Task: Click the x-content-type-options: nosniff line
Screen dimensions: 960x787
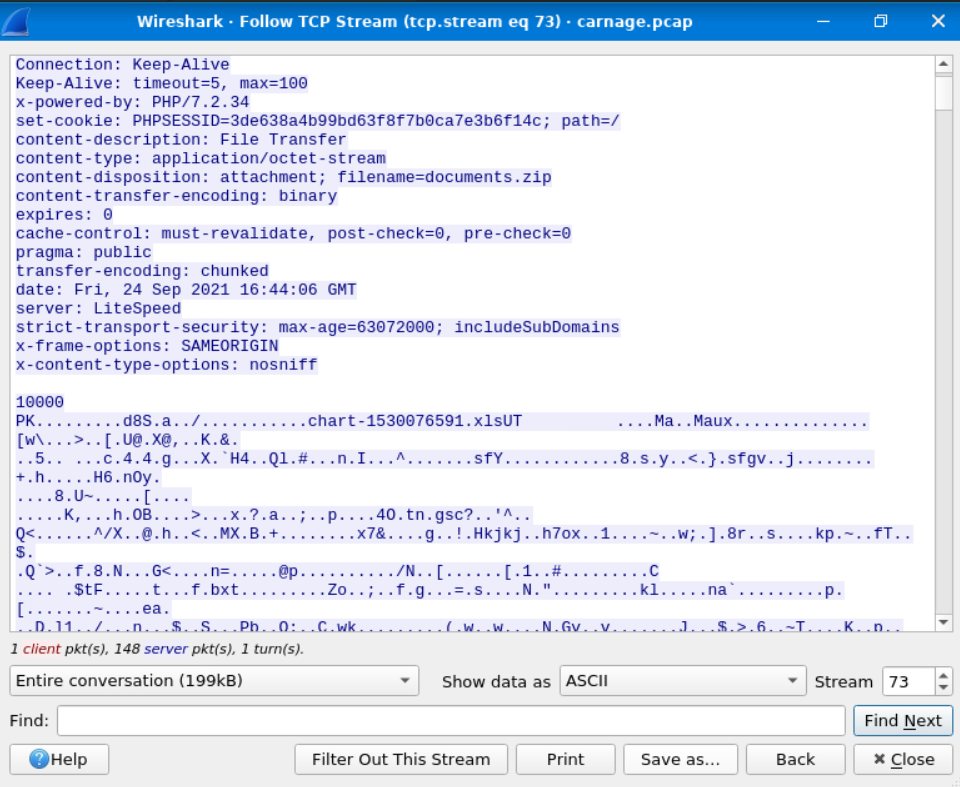Action: [x=167, y=365]
